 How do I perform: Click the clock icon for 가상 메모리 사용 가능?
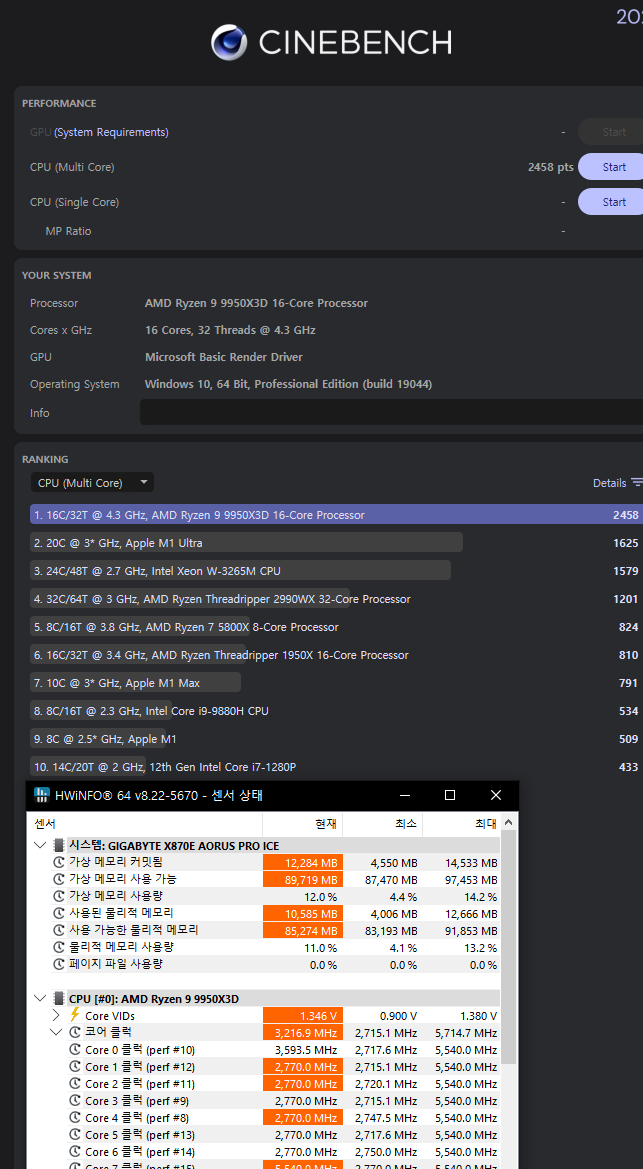[58, 880]
